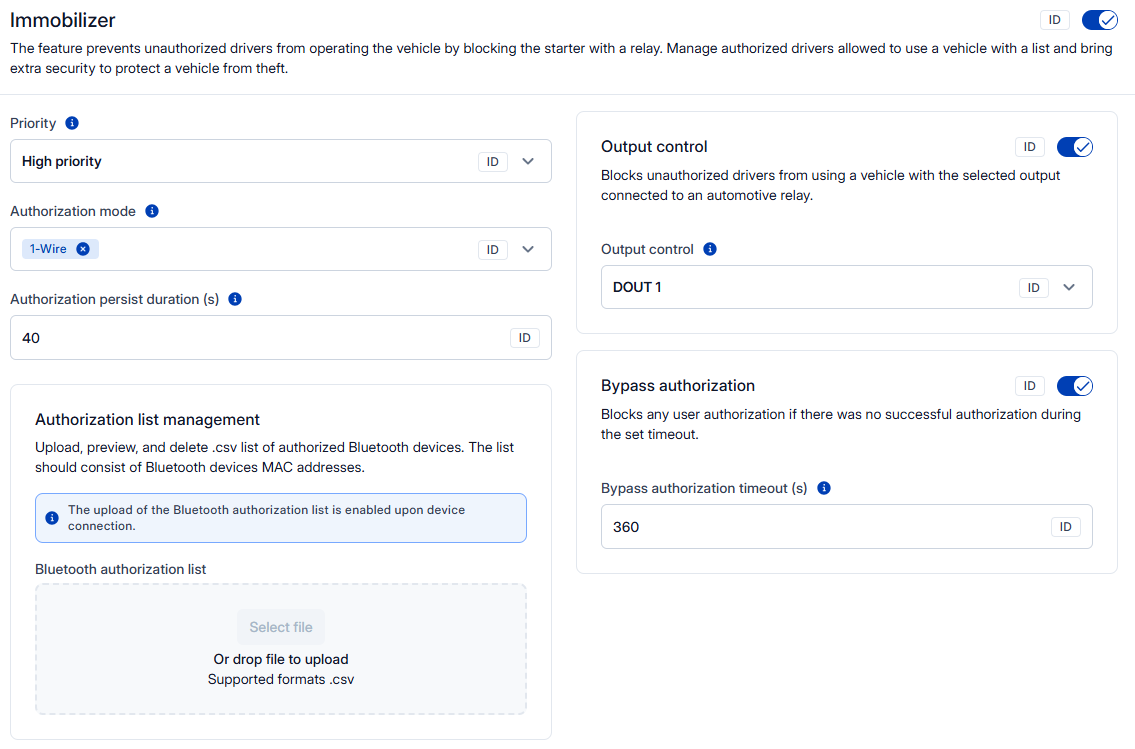This screenshot has width=1135, height=749.
Task: Disable the Immobilizer feature toggle
Action: point(1099,20)
